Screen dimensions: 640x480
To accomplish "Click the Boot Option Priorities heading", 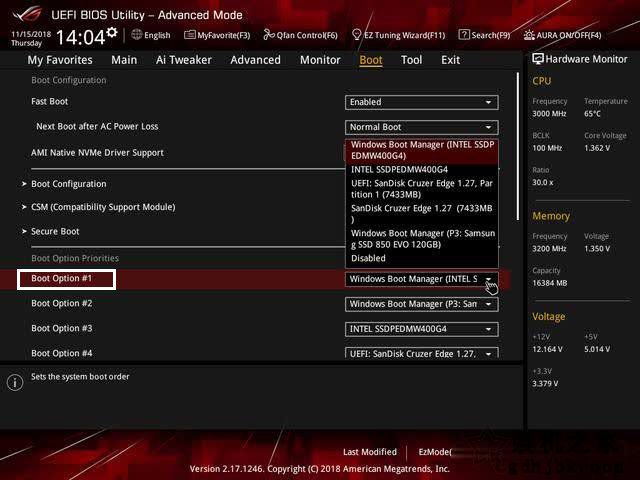I will click(75, 258).
